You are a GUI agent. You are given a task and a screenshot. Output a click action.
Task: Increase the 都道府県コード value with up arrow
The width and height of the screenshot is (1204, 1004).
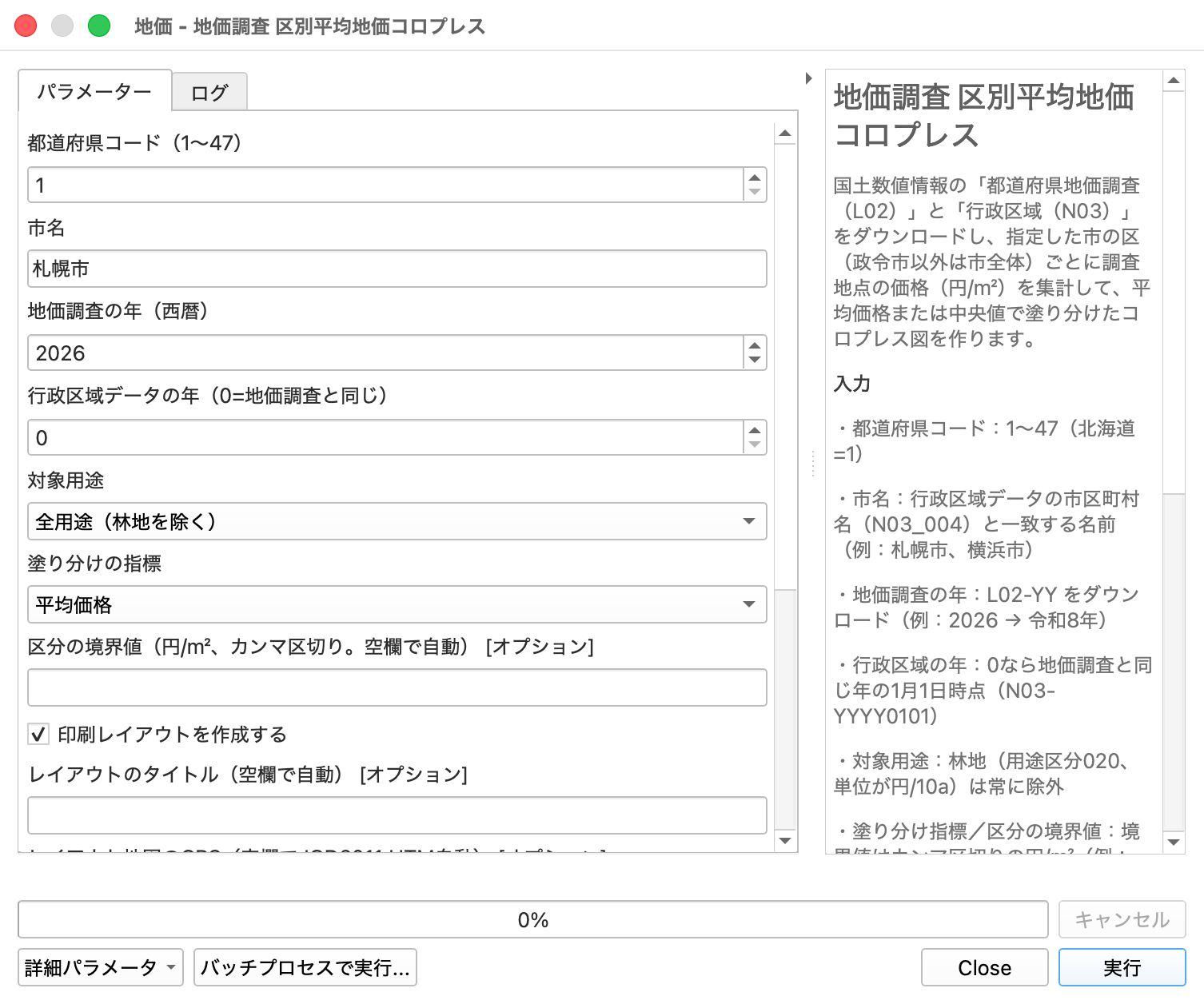(x=754, y=177)
